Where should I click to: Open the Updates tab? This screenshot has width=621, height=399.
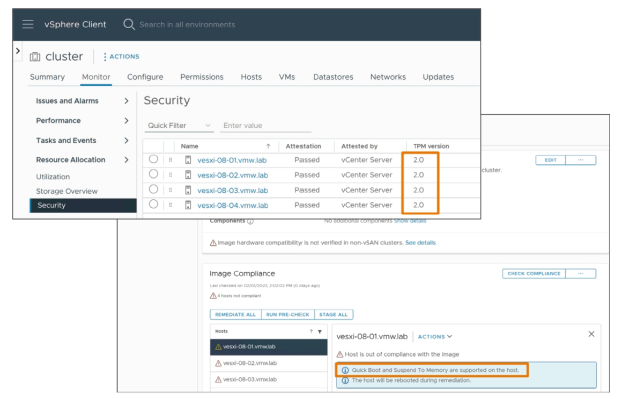pos(438,77)
